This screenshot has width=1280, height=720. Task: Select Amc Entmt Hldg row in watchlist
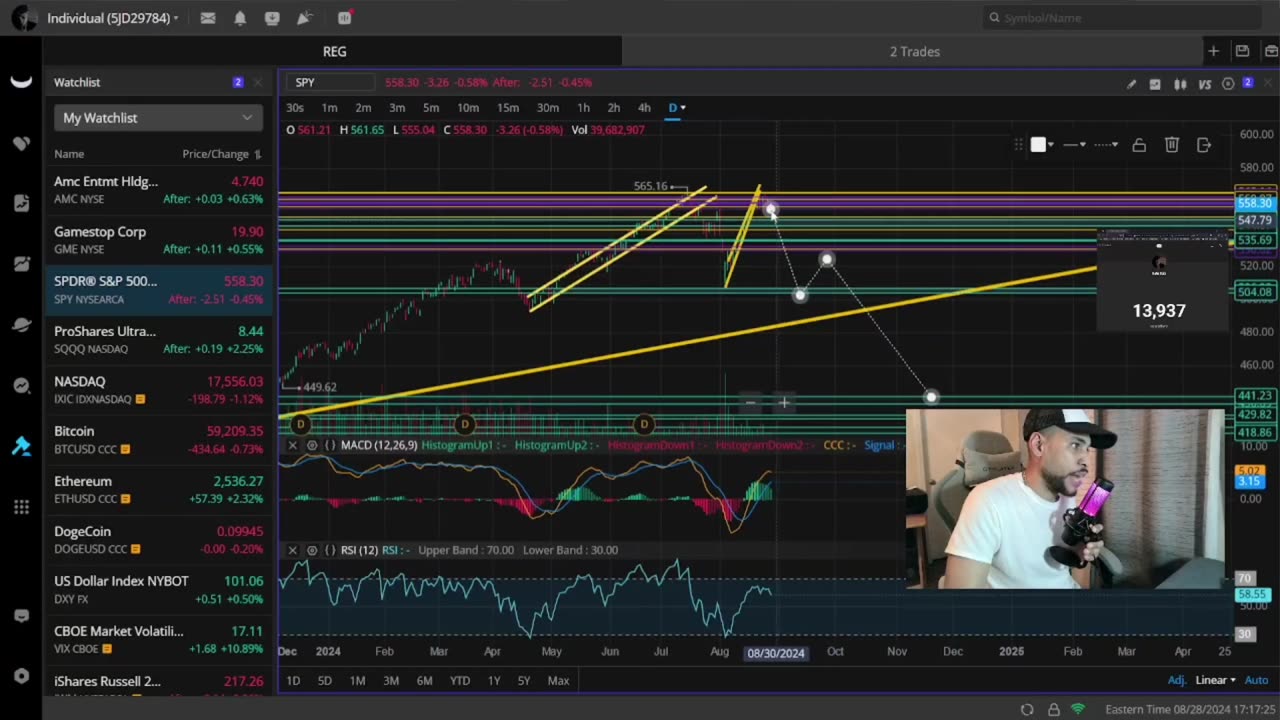(158, 190)
